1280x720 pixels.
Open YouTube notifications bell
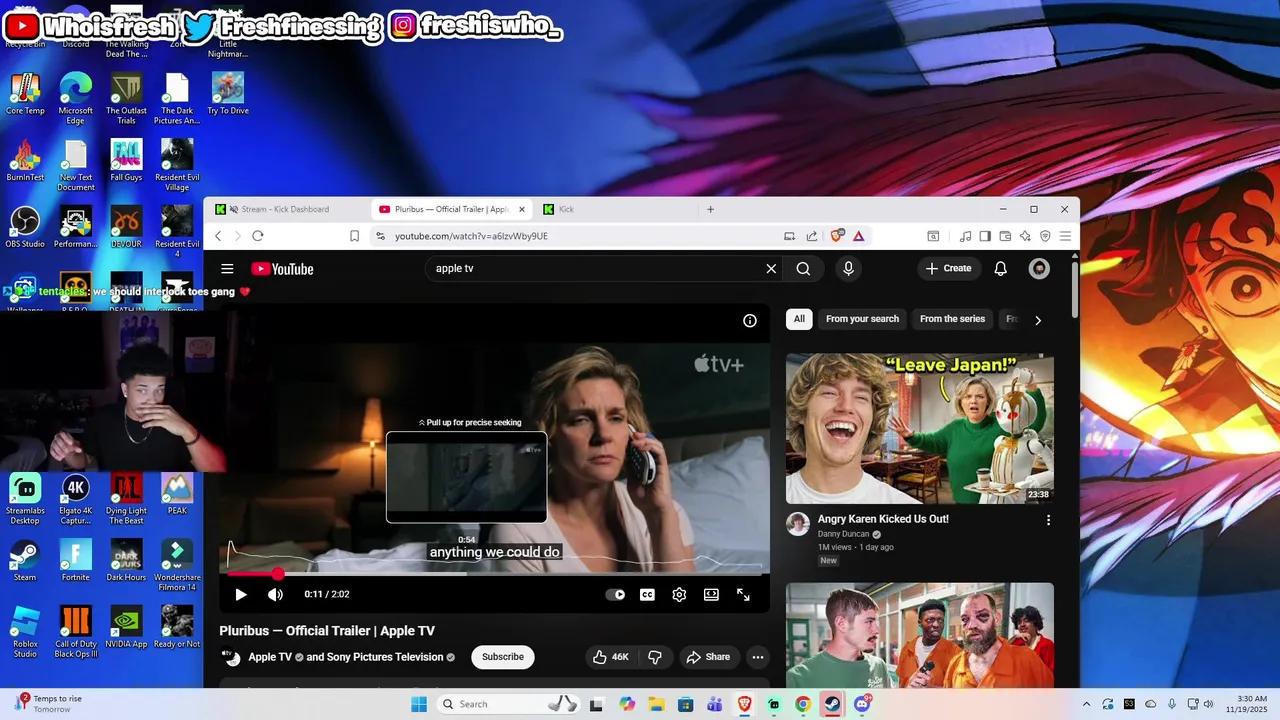(x=1000, y=269)
